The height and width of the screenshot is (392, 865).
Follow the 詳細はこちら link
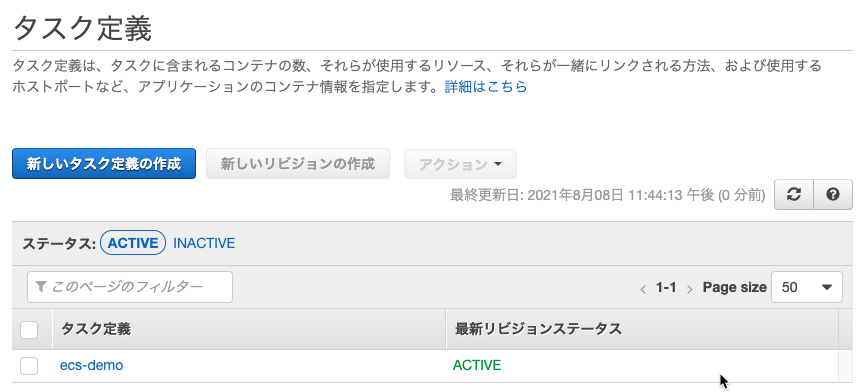[x=486, y=87]
